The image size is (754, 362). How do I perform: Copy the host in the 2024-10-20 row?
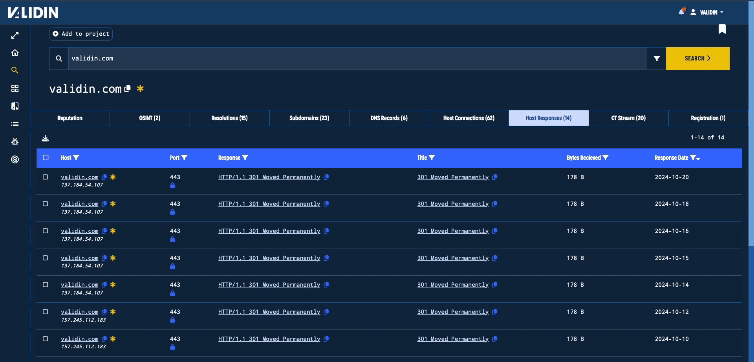point(104,177)
